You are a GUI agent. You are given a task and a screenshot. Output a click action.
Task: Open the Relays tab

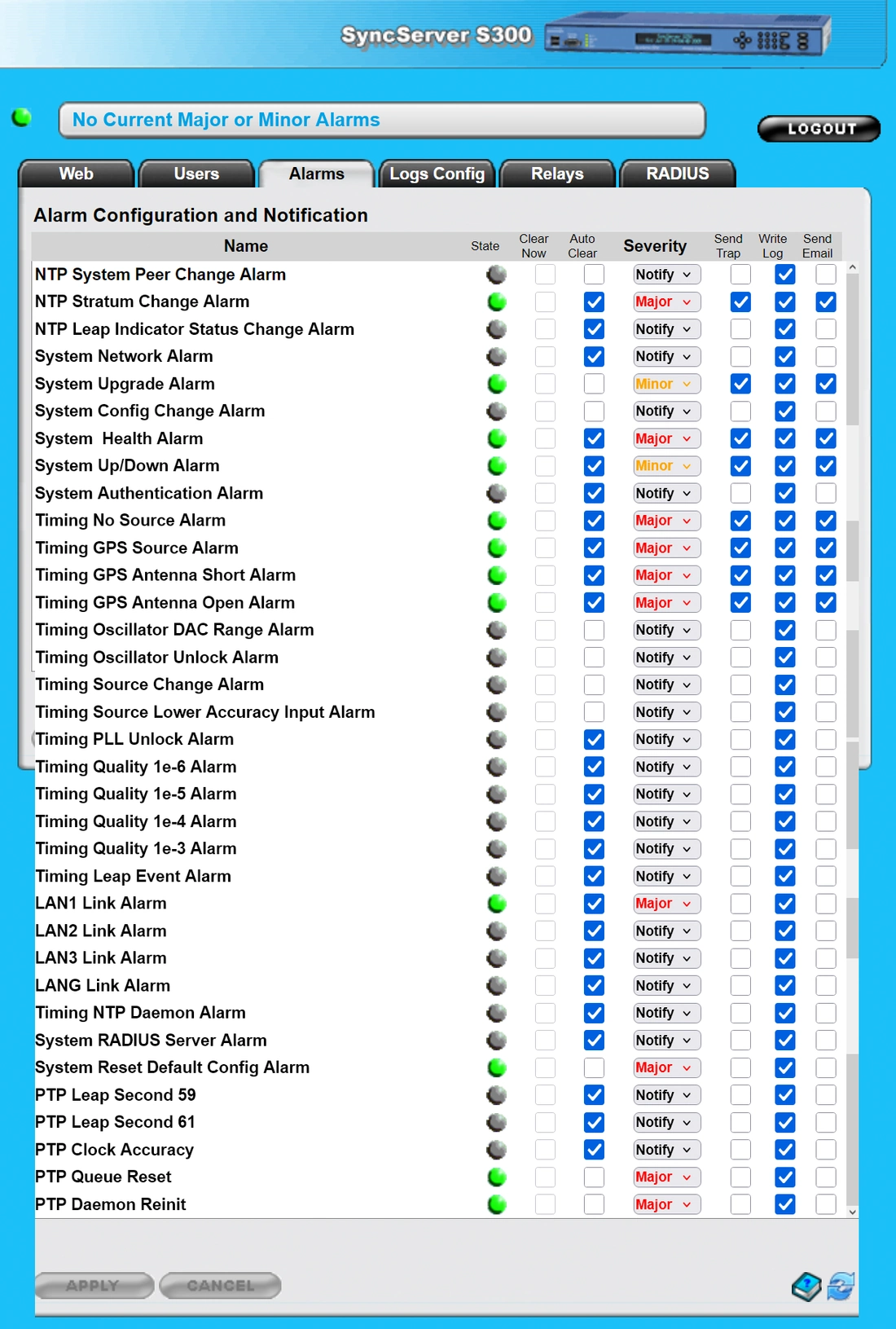pyautogui.click(x=557, y=174)
